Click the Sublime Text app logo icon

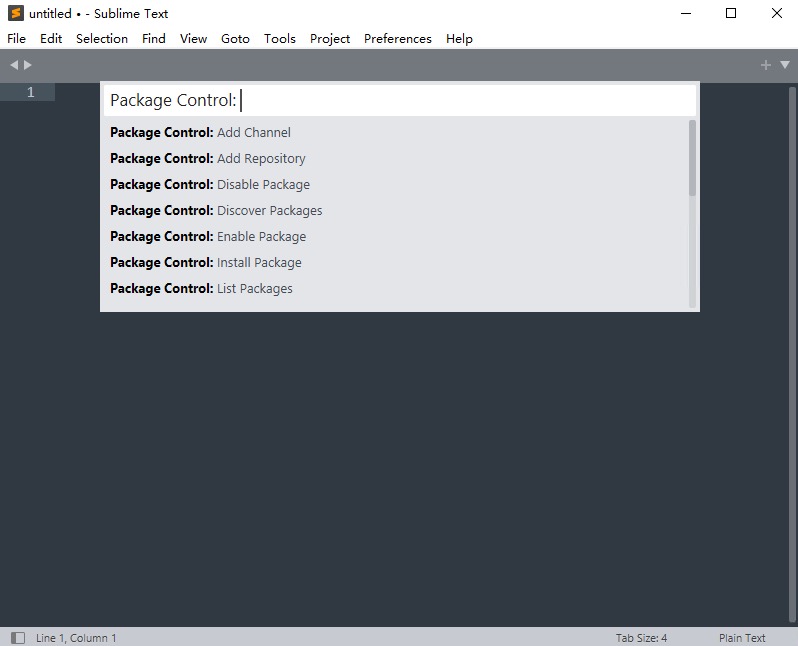(16, 13)
